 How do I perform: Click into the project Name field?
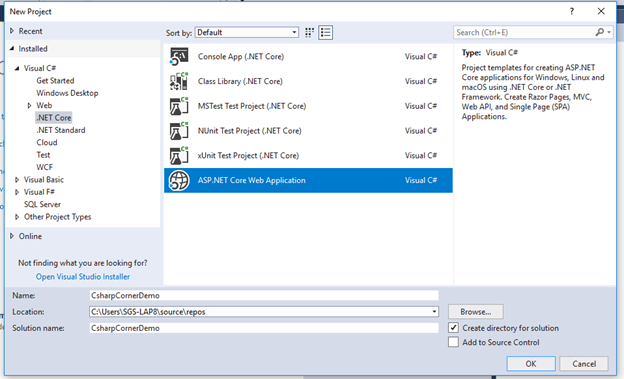[264, 295]
